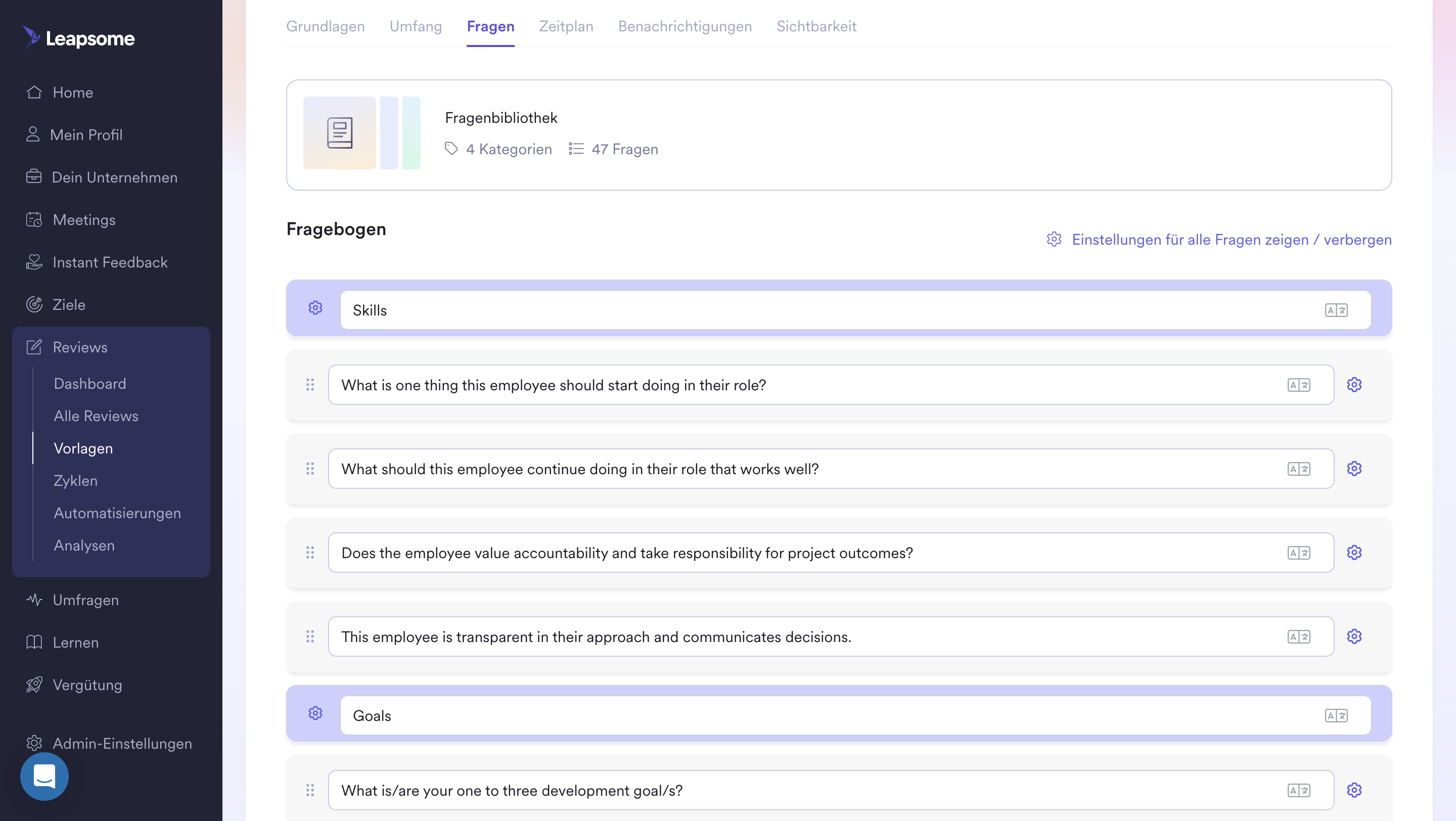This screenshot has height=821, width=1456.
Task: Open settings gear for 'start doing' question
Action: pyautogui.click(x=1354, y=385)
